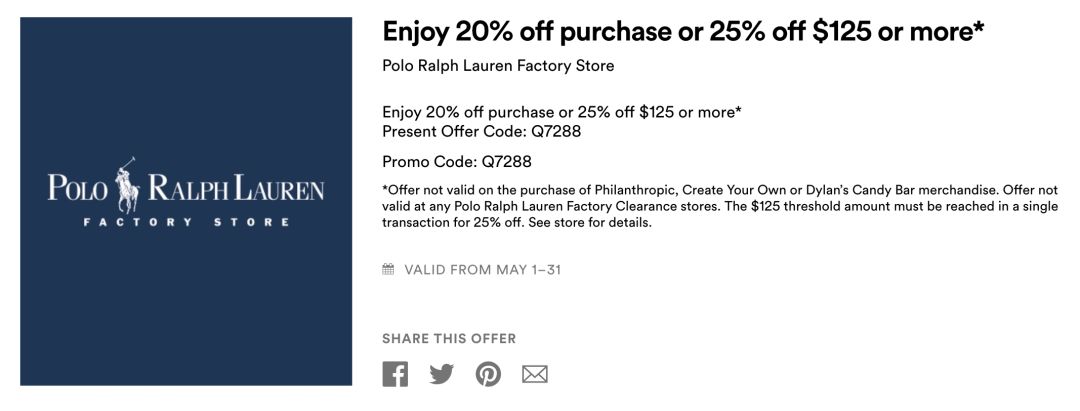Click the 'See store for details' sentence
Viewport: 1080px width, 411px height.
590,223
